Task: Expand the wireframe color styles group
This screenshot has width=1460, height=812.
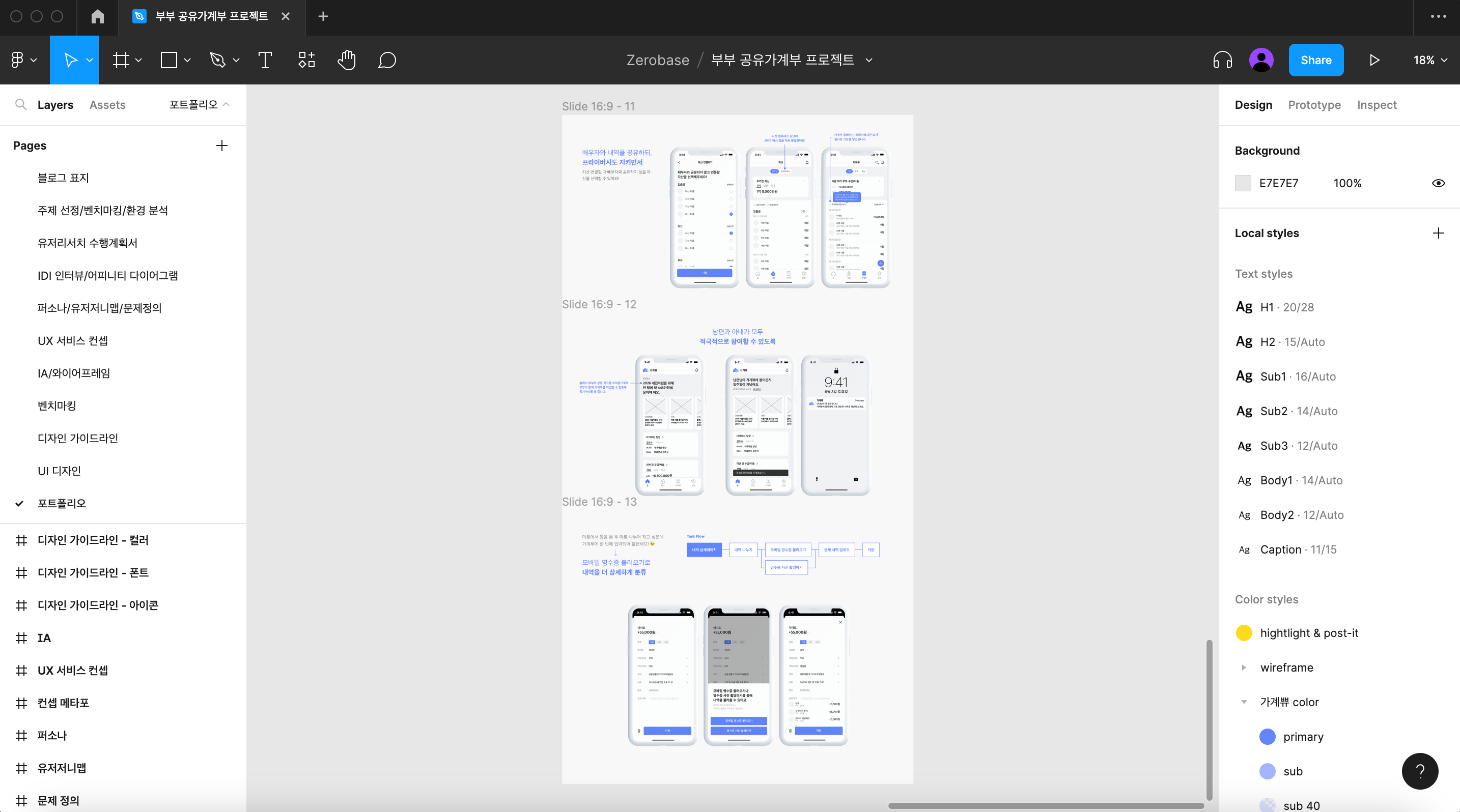Action: [x=1244, y=668]
